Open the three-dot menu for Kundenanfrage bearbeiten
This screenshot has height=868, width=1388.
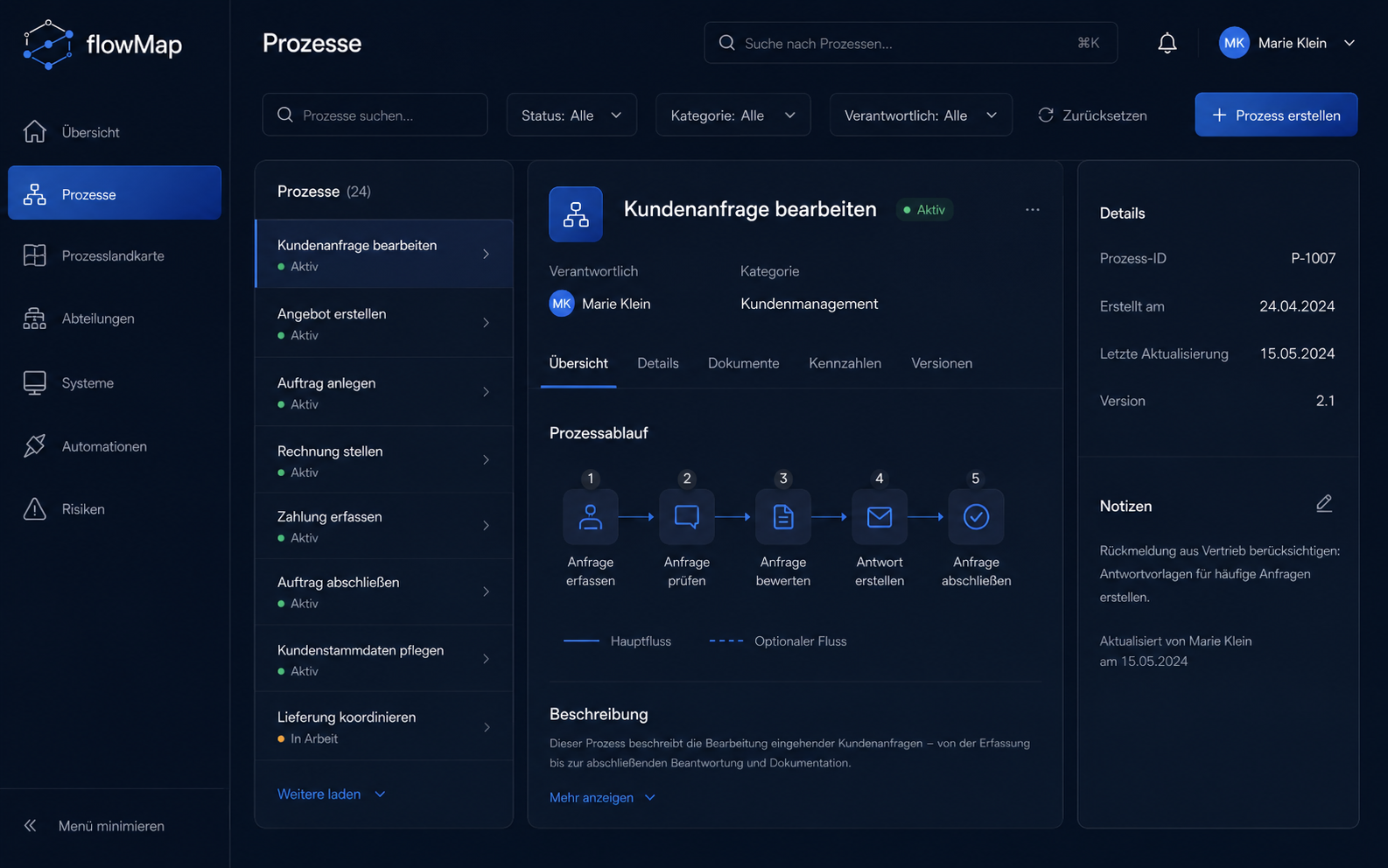coord(1033,210)
